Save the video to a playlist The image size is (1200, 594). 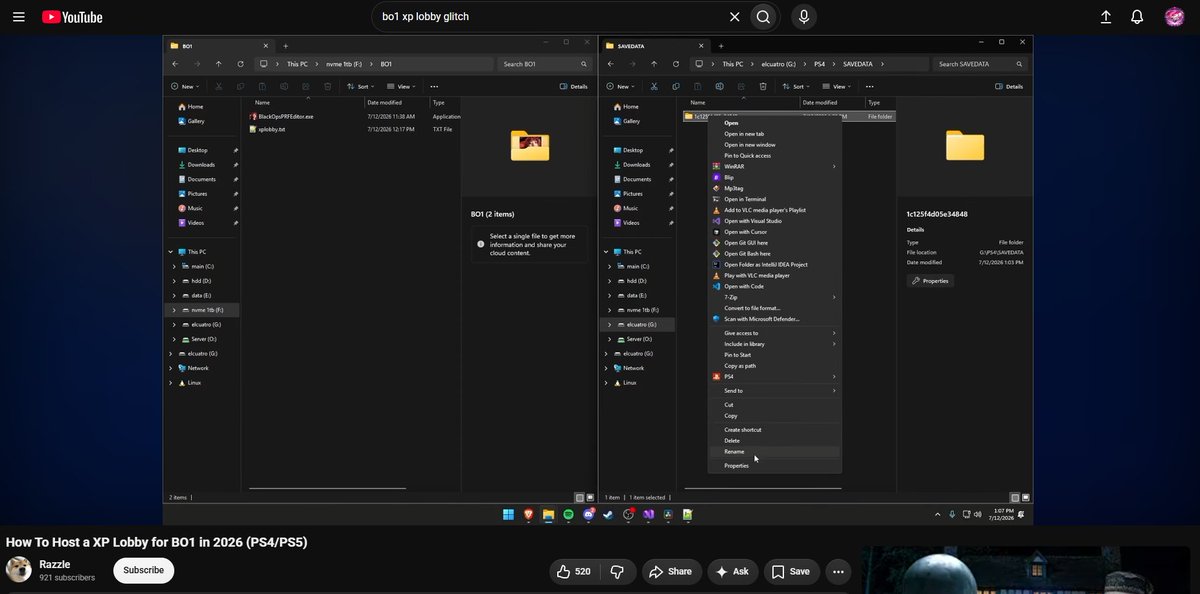[x=790, y=571]
